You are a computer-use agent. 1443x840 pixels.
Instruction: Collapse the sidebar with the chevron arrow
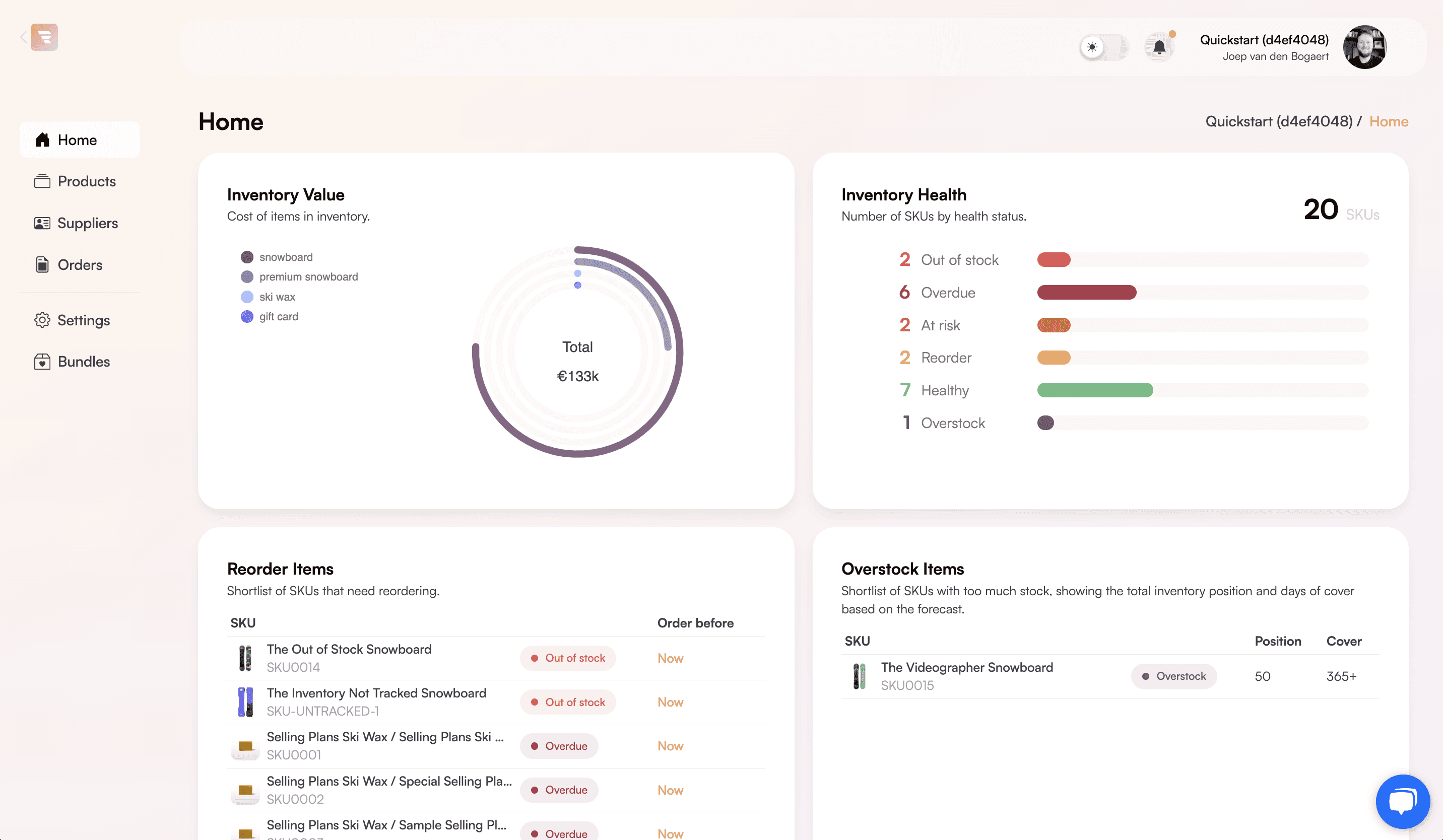pyautogui.click(x=24, y=37)
